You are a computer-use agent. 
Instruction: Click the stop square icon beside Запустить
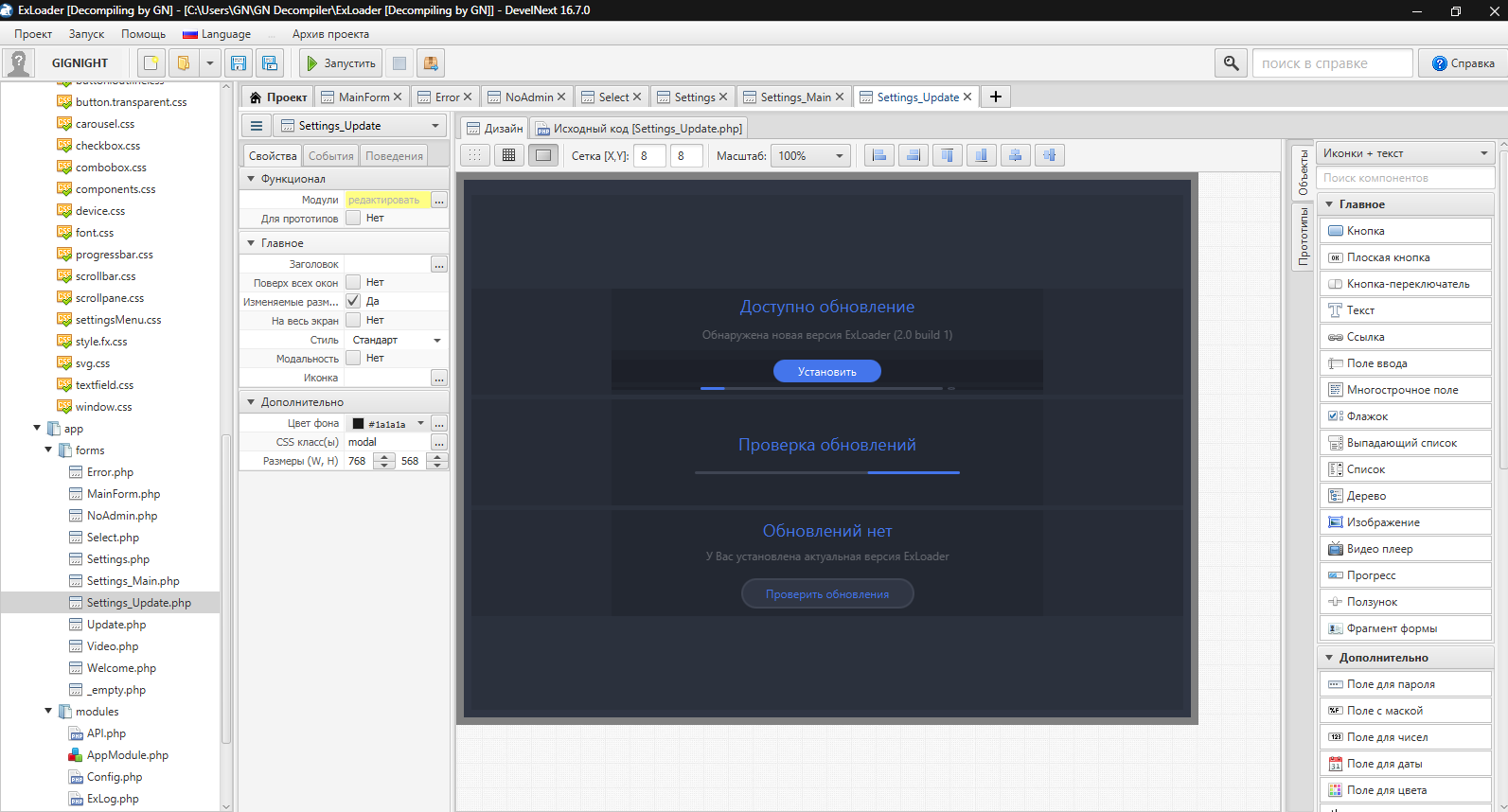[399, 63]
